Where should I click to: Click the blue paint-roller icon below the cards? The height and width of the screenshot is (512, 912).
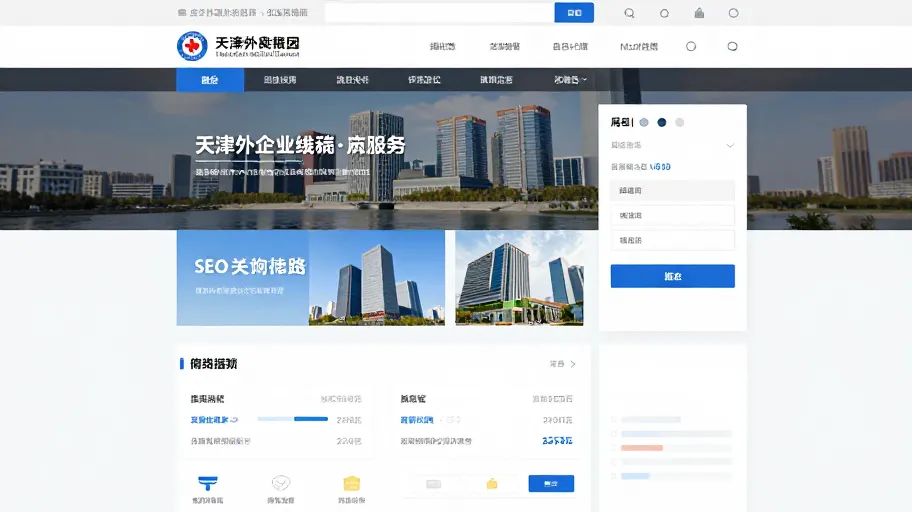tap(208, 483)
